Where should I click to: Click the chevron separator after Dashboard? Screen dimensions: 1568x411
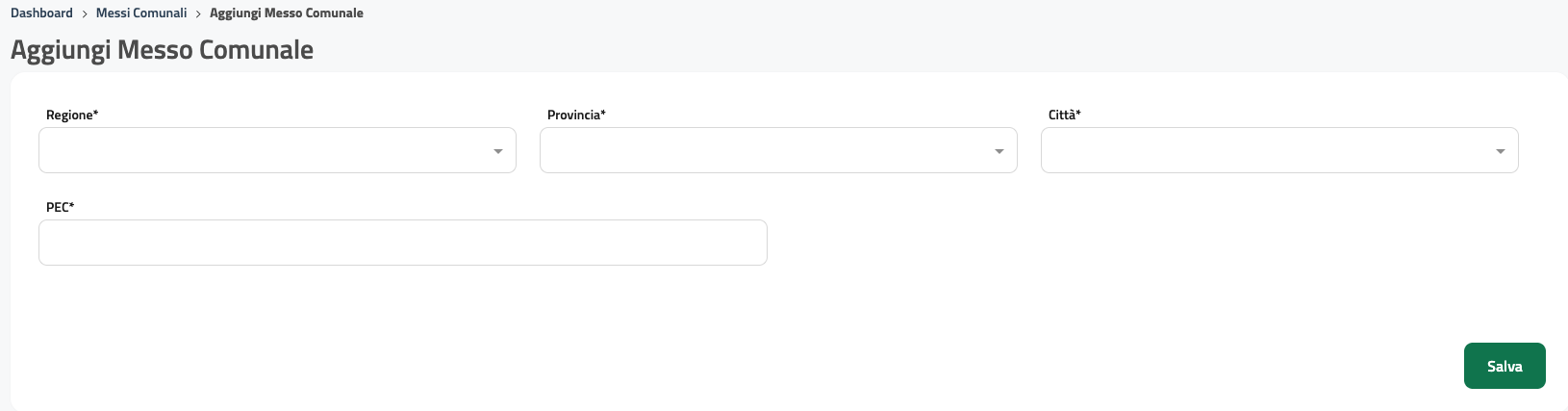click(85, 14)
